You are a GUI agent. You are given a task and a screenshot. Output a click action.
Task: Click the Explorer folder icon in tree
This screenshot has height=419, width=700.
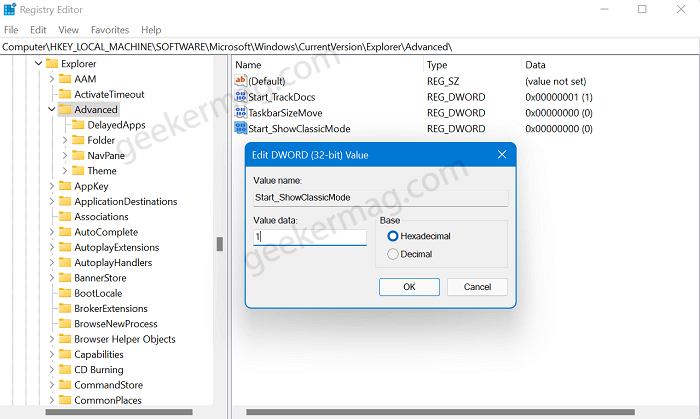point(52,63)
